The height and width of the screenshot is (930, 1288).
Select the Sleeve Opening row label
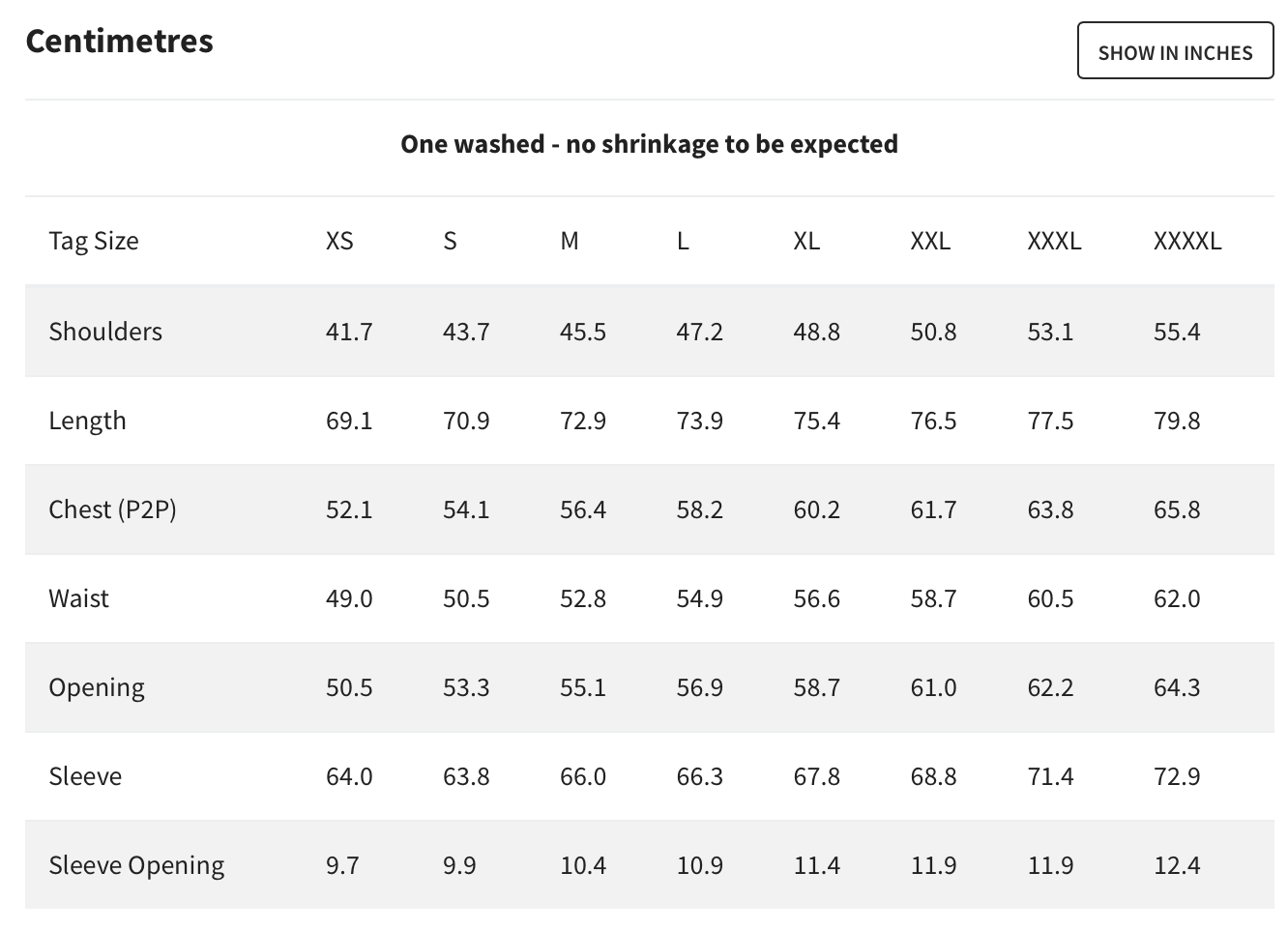pyautogui.click(x=136, y=865)
